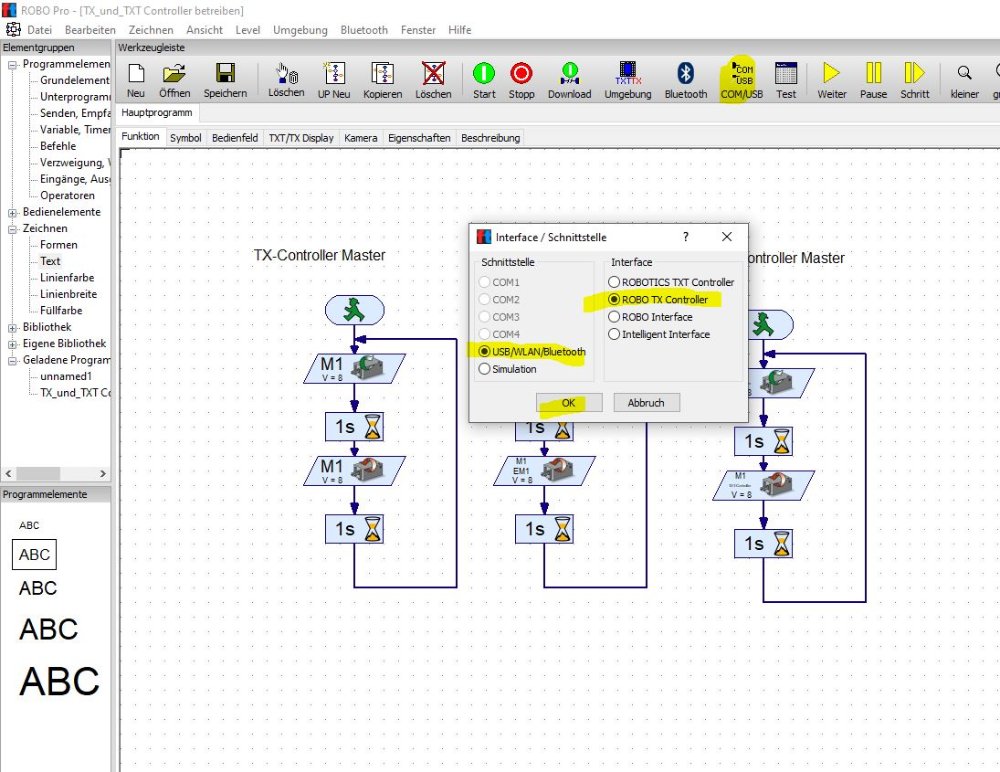Expand the Bibliothek tree node
Screen dimensions: 1000x772
(12, 327)
